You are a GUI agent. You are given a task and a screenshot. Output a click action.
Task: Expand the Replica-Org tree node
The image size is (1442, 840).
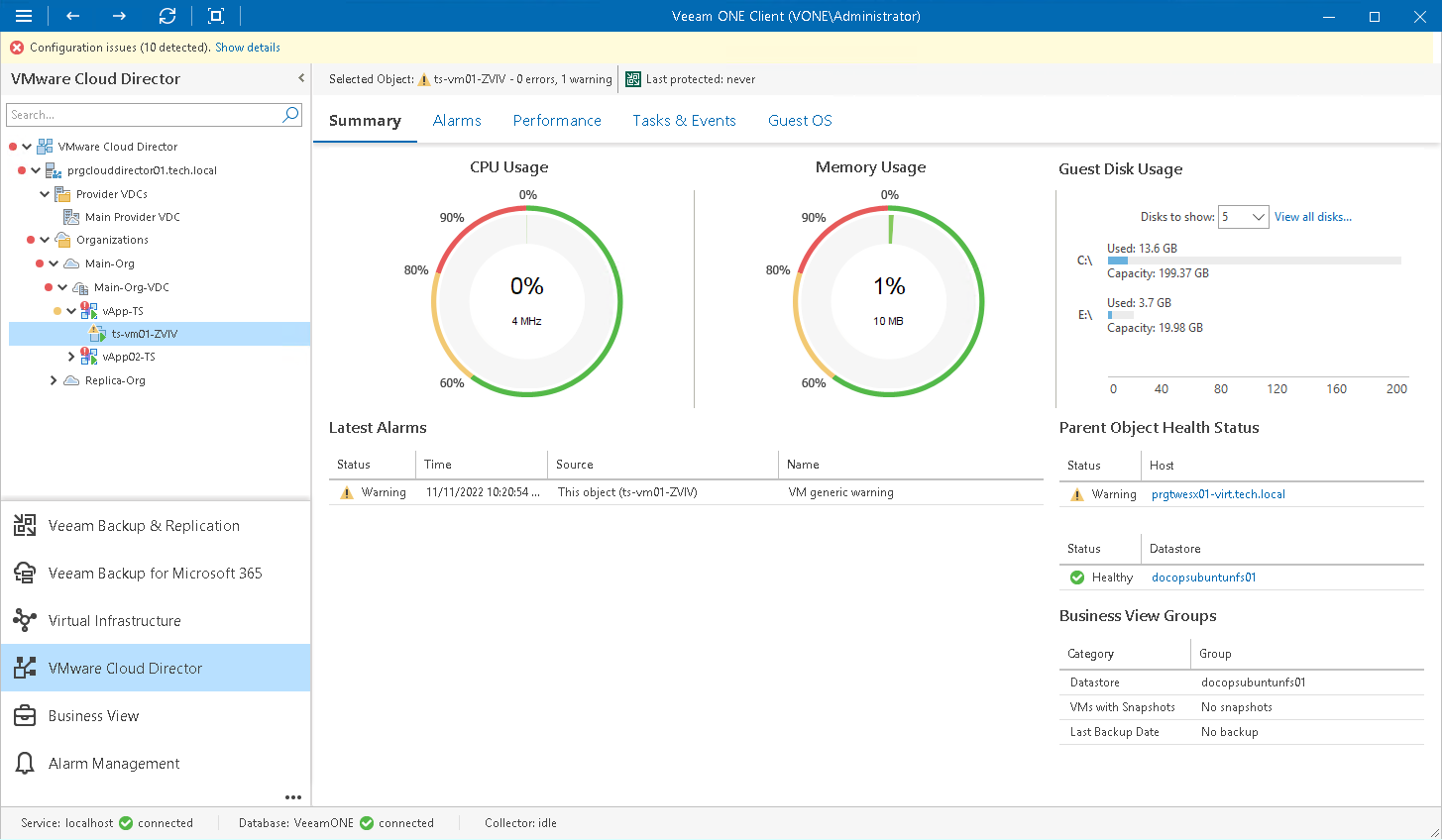(53, 379)
